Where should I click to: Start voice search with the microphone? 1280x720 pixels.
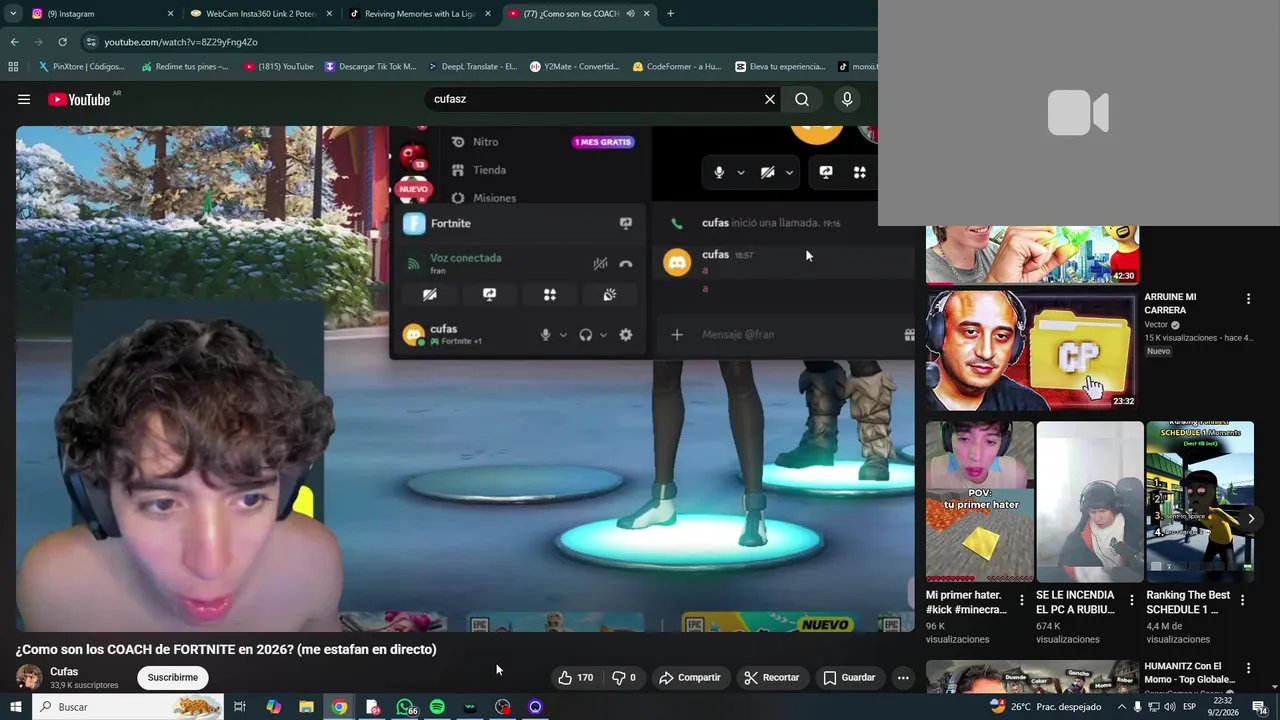tap(847, 99)
